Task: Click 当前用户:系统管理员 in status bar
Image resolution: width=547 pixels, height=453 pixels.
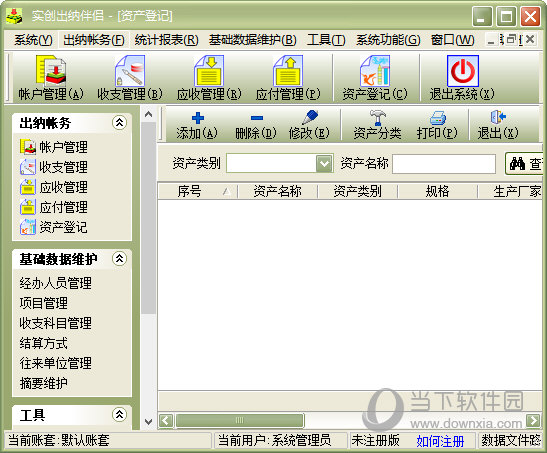Action: coord(275,440)
